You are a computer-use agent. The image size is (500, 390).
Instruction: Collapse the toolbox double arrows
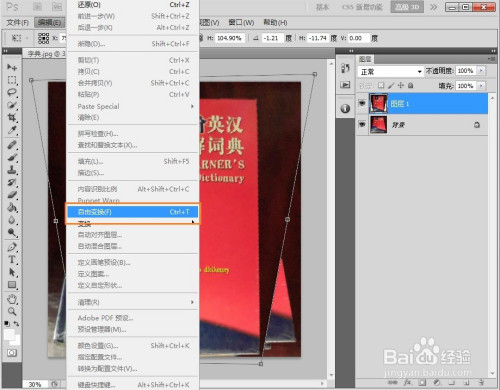(x=5, y=51)
